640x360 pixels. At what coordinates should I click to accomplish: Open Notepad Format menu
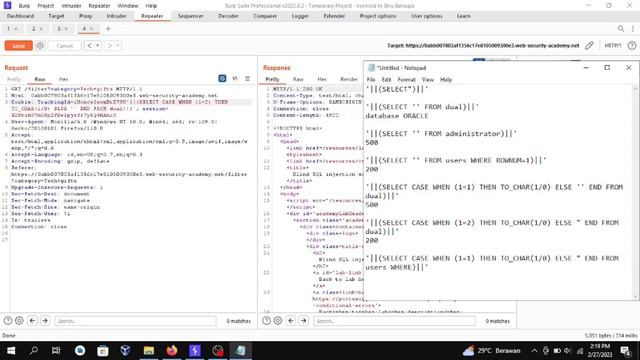(406, 80)
